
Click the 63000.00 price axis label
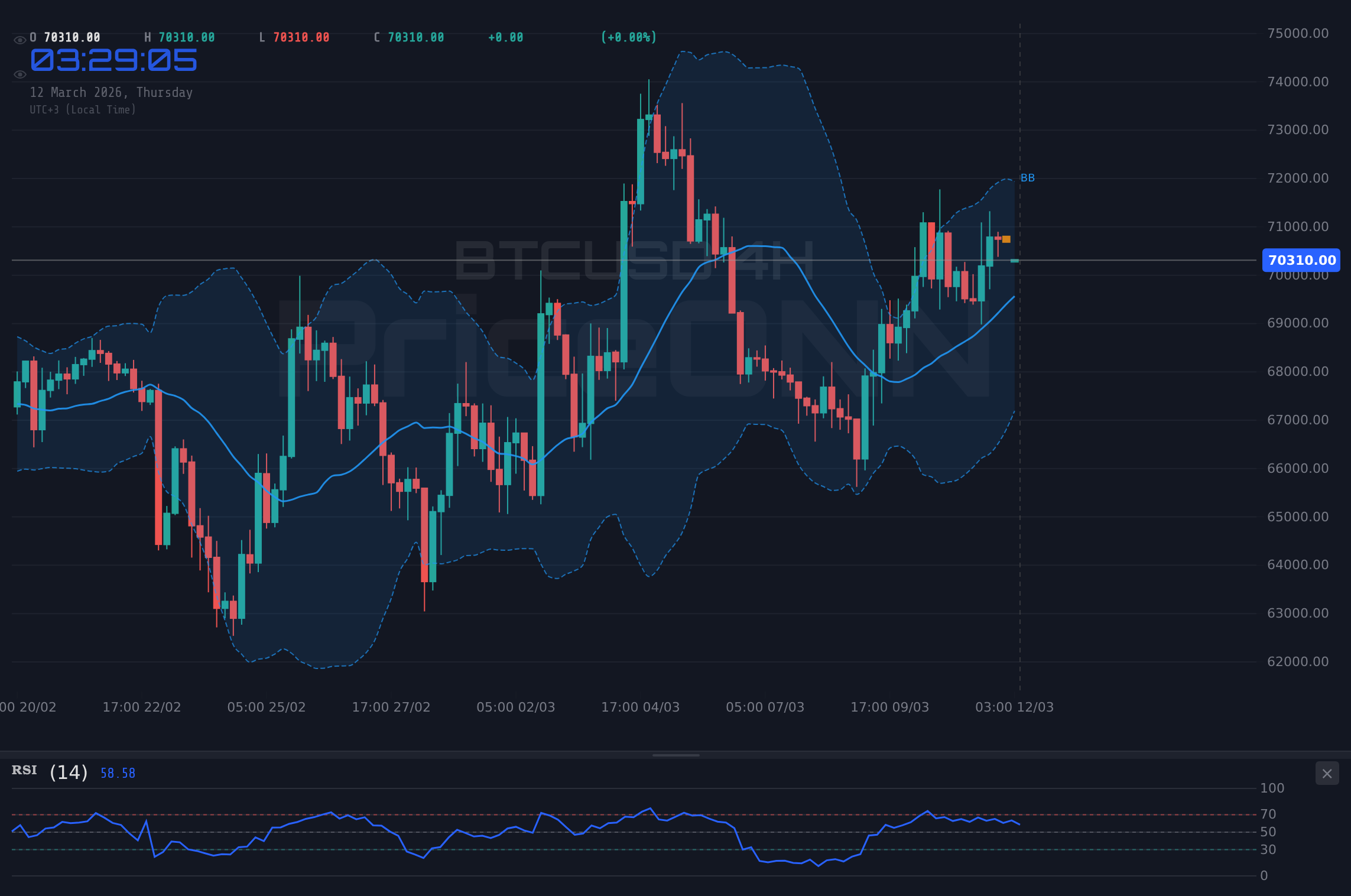pyautogui.click(x=1298, y=613)
